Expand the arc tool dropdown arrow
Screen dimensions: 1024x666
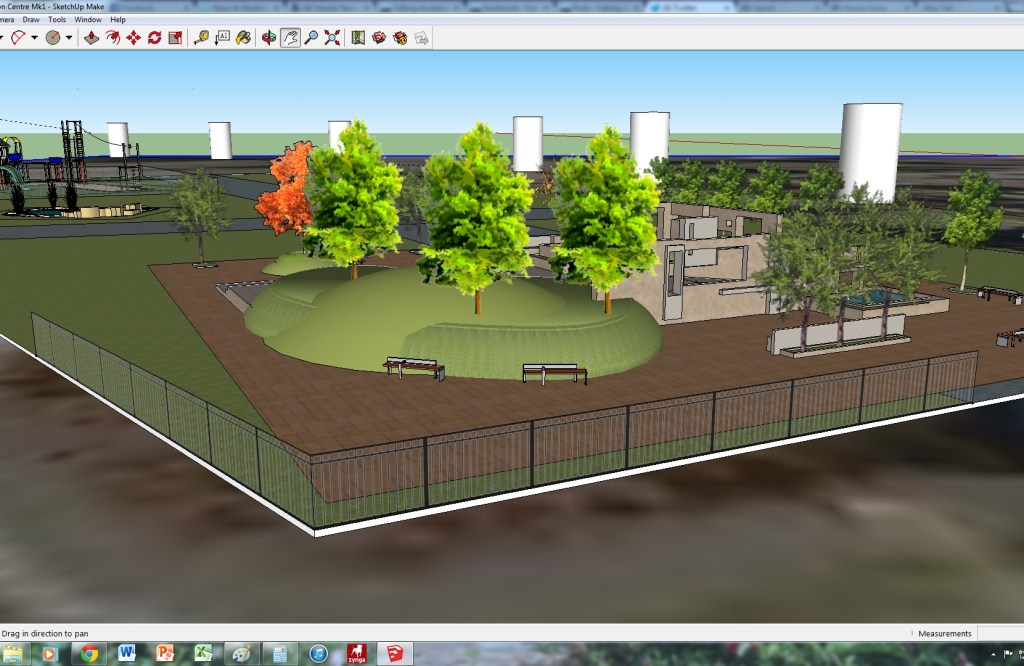34,38
